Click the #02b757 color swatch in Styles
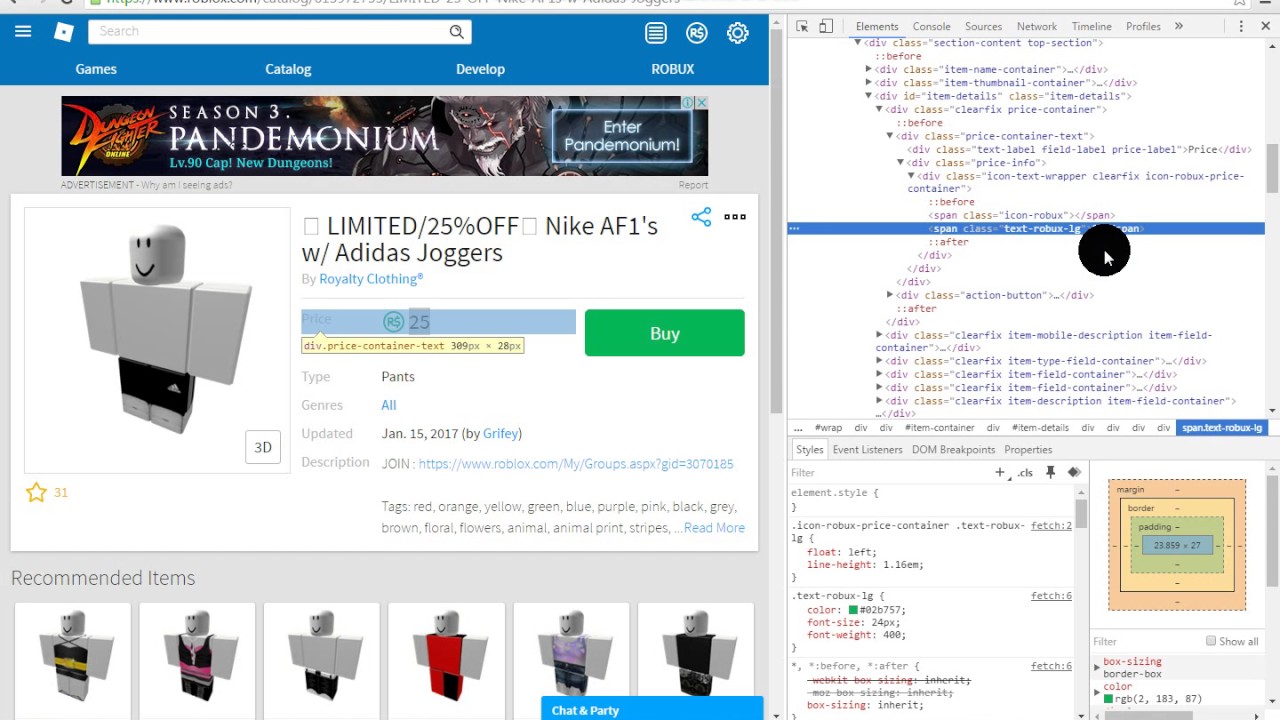The height and width of the screenshot is (720, 1280). pyautogui.click(x=853, y=609)
